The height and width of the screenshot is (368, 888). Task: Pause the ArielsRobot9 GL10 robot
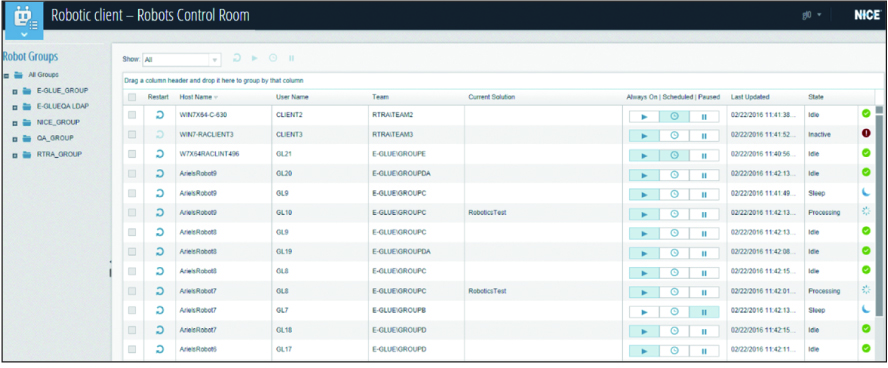[x=704, y=215]
